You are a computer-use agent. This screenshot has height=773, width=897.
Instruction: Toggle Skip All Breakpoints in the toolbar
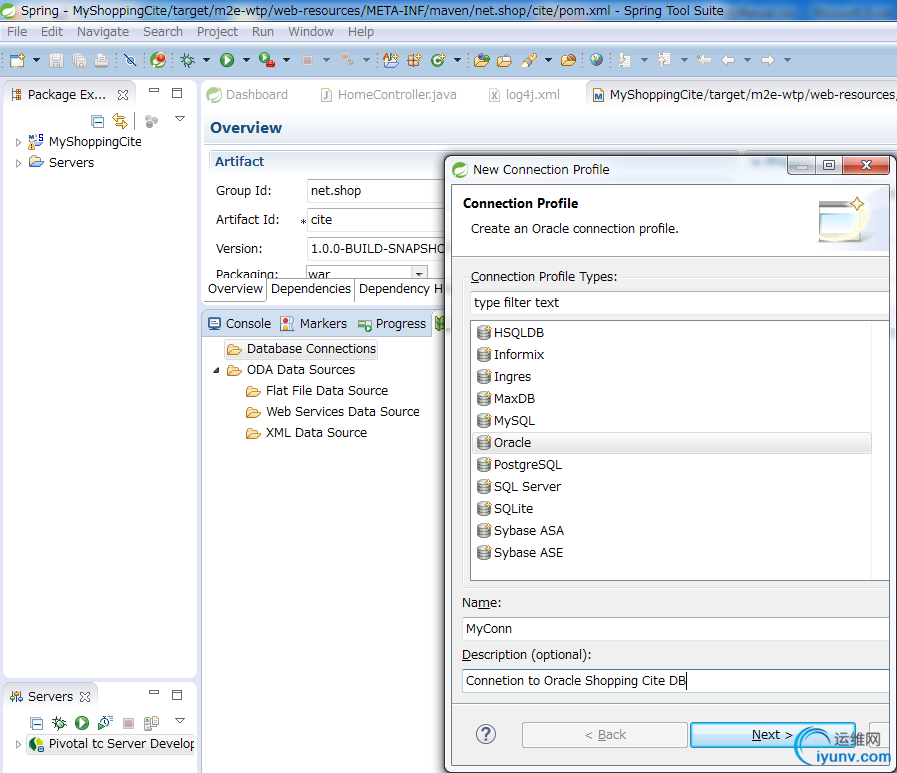click(130, 60)
